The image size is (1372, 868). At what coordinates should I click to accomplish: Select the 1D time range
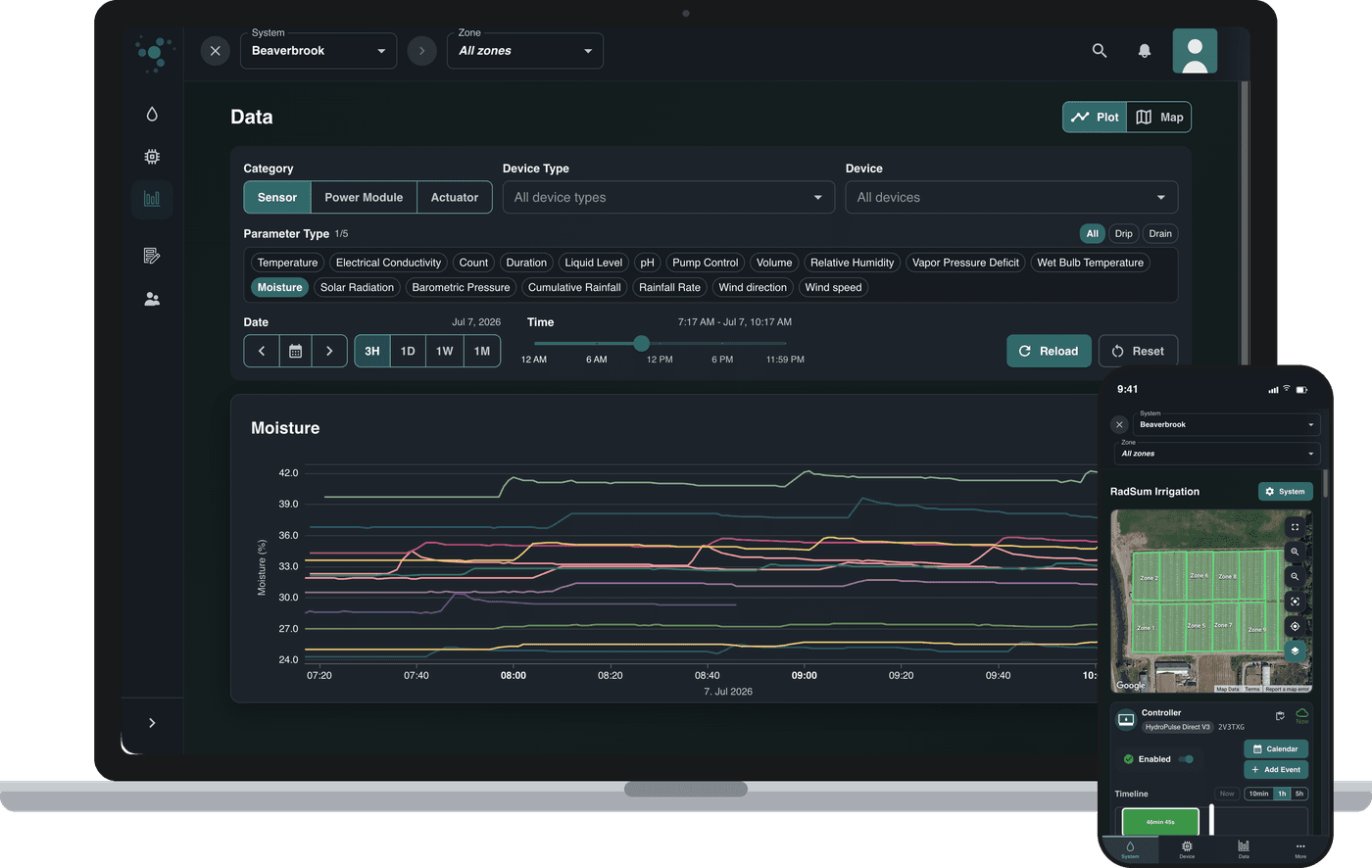[x=408, y=352]
